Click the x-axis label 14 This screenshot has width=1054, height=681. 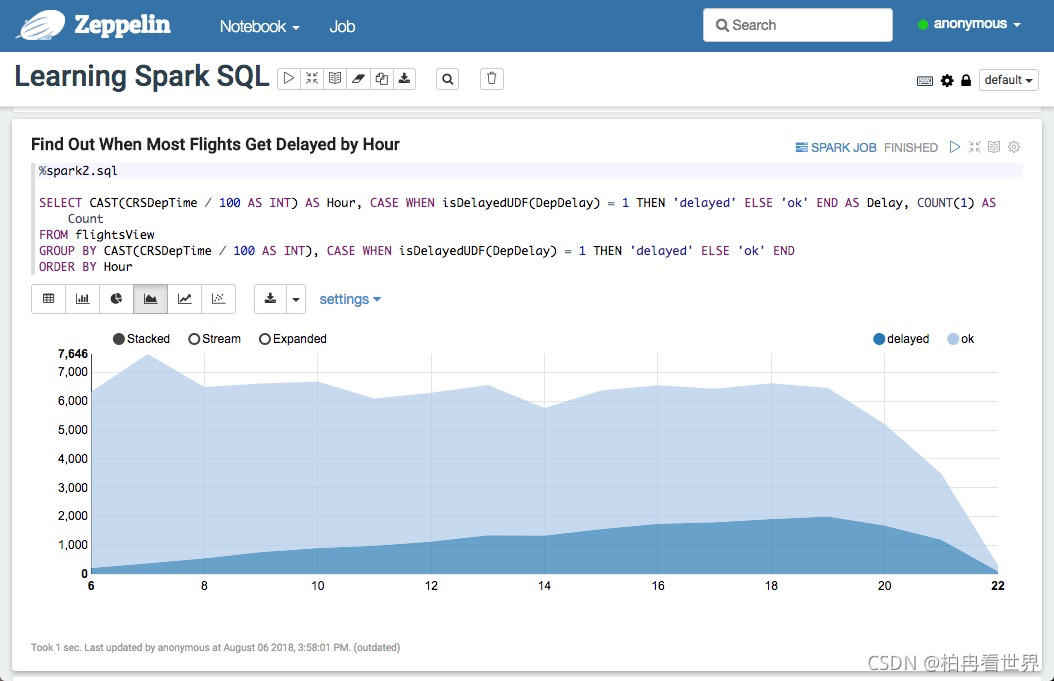point(544,586)
